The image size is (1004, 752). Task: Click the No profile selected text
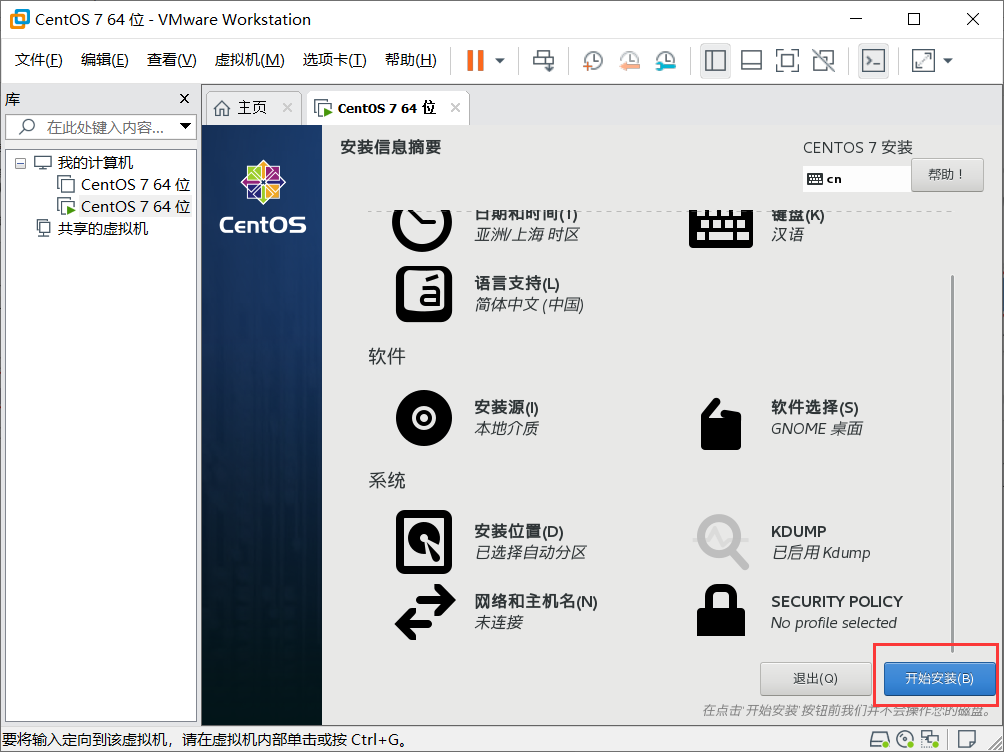point(834,623)
